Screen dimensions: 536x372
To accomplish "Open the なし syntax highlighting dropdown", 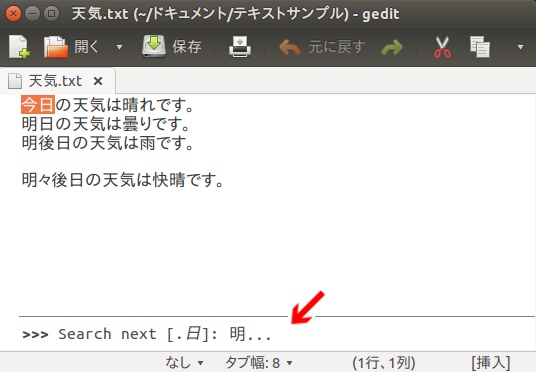I will pos(184,362).
